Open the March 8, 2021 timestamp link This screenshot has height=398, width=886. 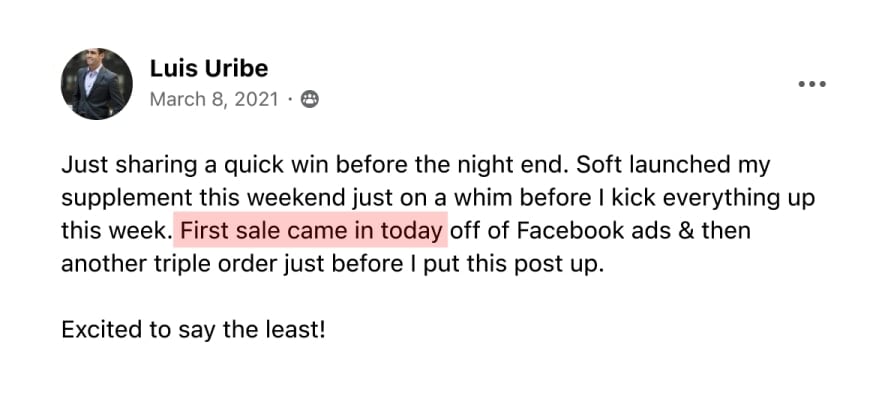coord(214,100)
